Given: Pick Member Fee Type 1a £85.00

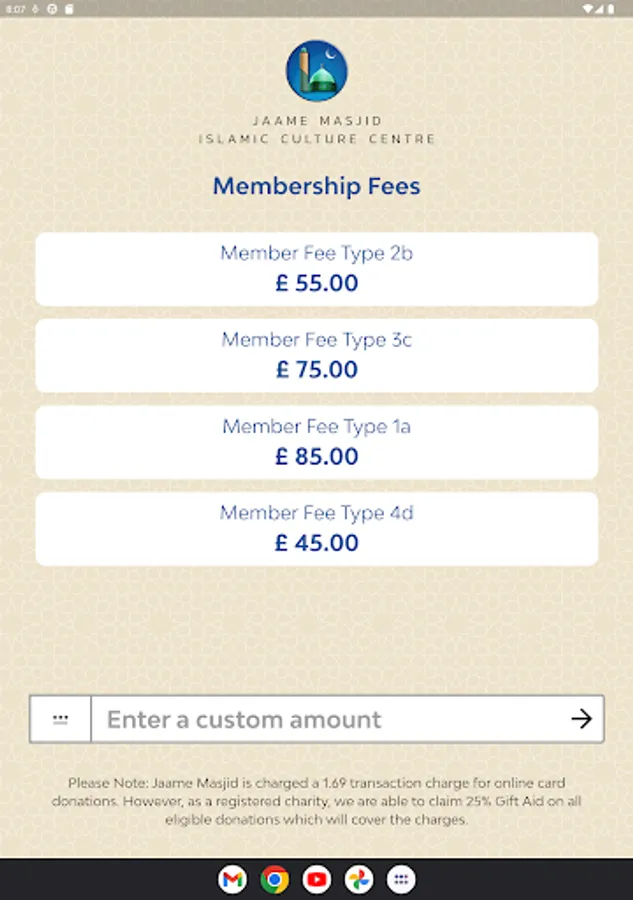Looking at the screenshot, I should coord(316,442).
